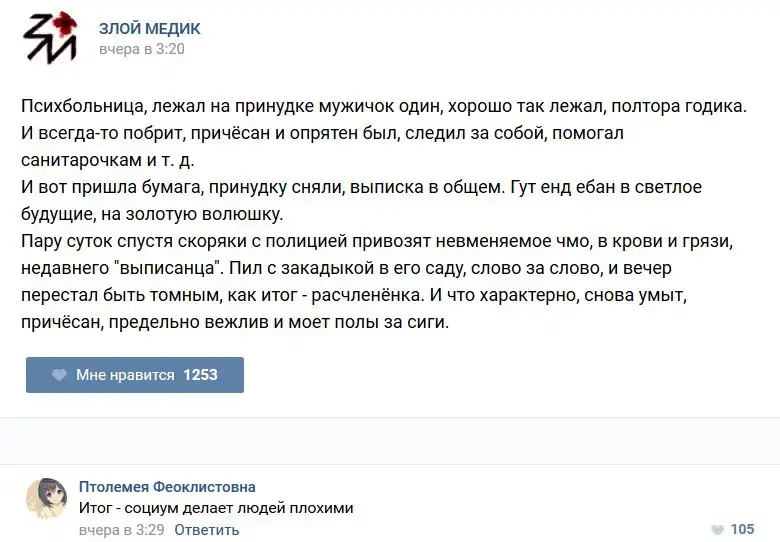Image resolution: width=780 pixels, height=542 pixels.
Task: Click the heart icon in the like button
Action: click(x=59, y=375)
